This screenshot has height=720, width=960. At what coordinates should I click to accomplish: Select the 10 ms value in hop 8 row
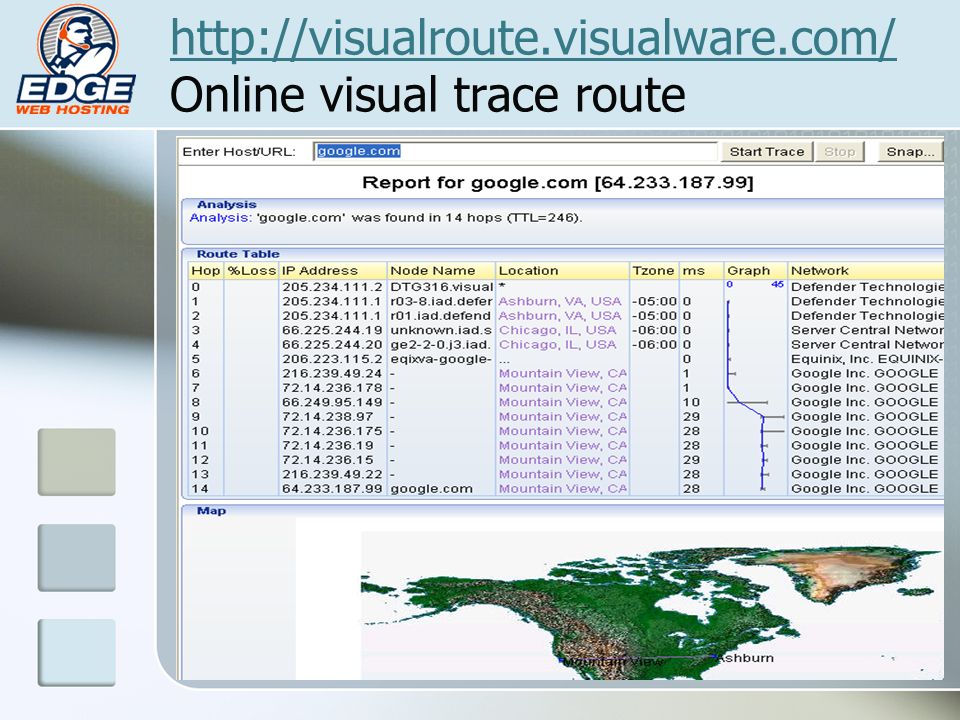click(691, 402)
